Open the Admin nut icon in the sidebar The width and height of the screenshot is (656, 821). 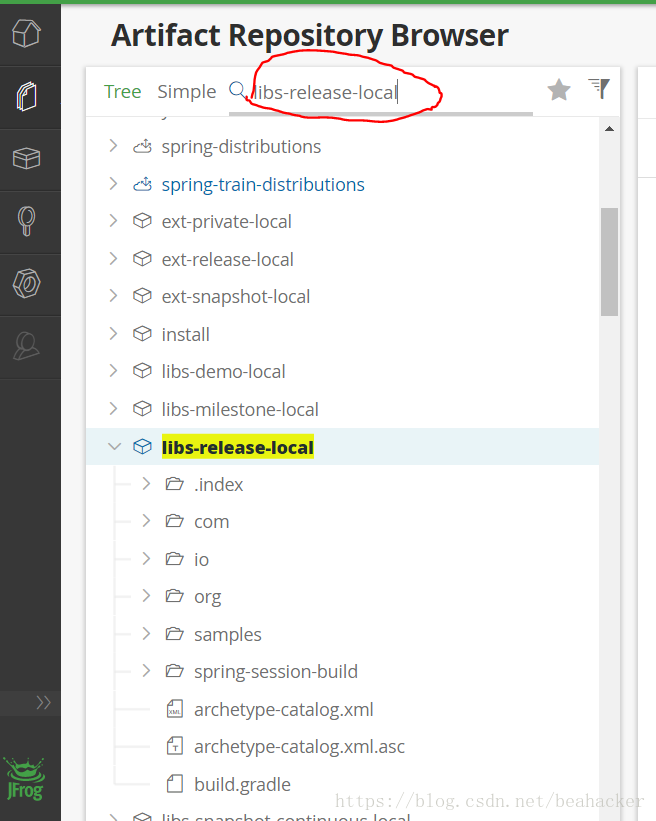point(26,283)
